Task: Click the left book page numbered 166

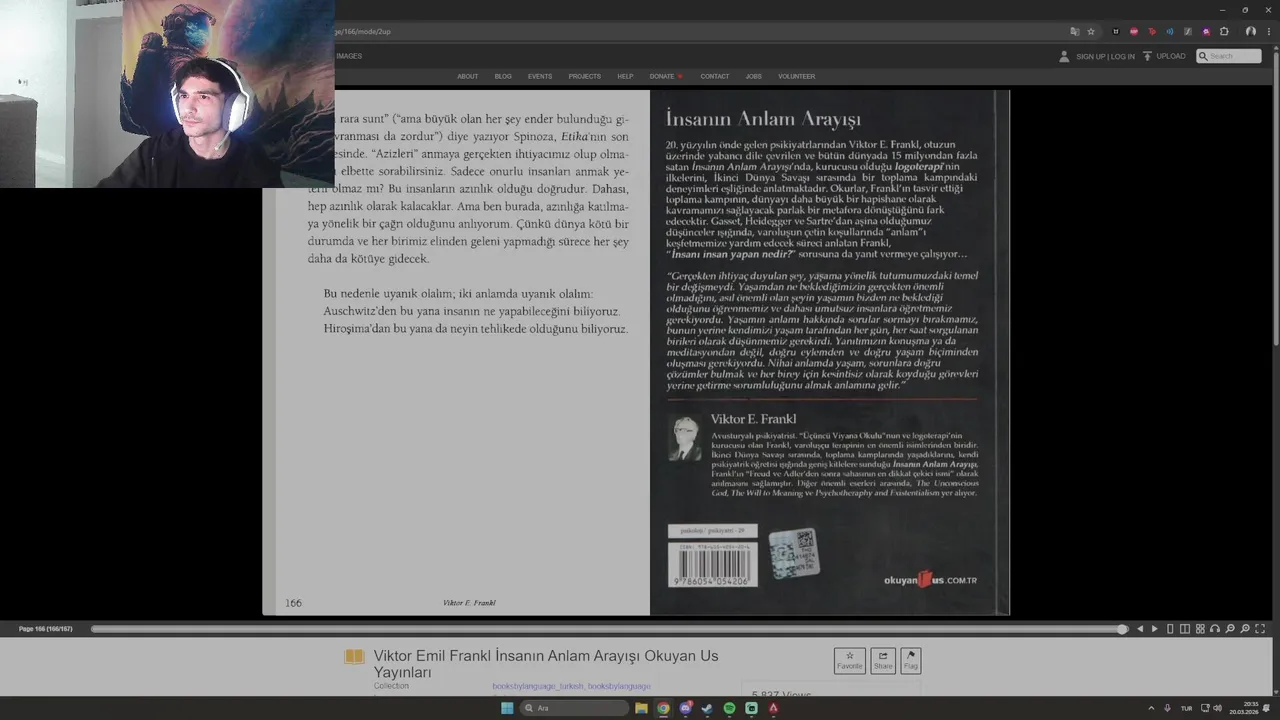Action: click(x=456, y=353)
